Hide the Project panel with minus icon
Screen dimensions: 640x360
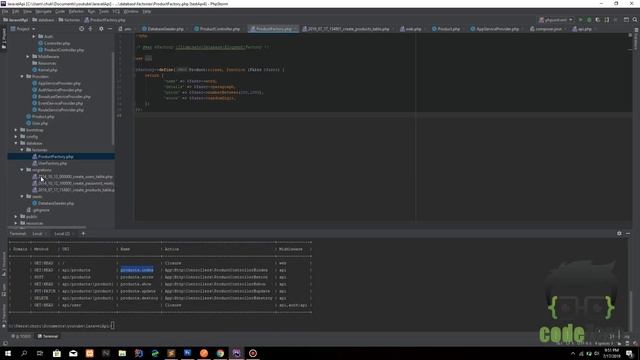click(110, 29)
